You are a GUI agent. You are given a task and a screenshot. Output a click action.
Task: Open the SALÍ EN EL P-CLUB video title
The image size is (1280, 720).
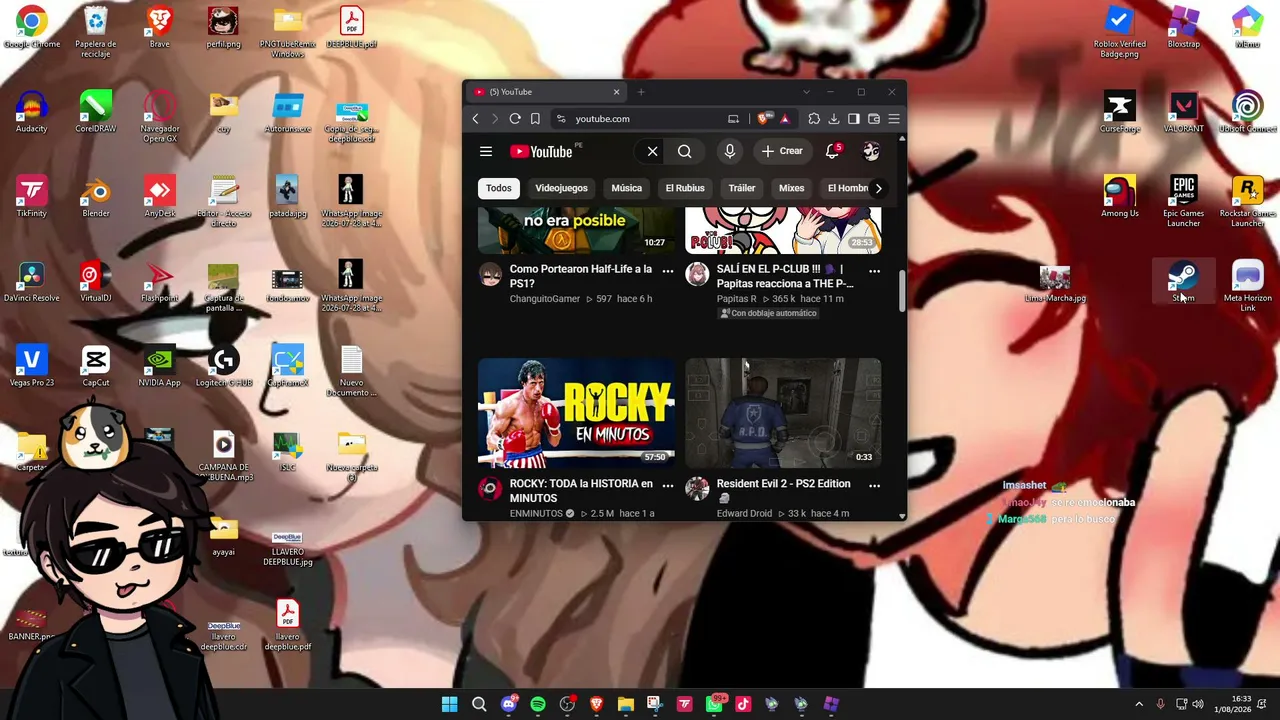(x=785, y=276)
